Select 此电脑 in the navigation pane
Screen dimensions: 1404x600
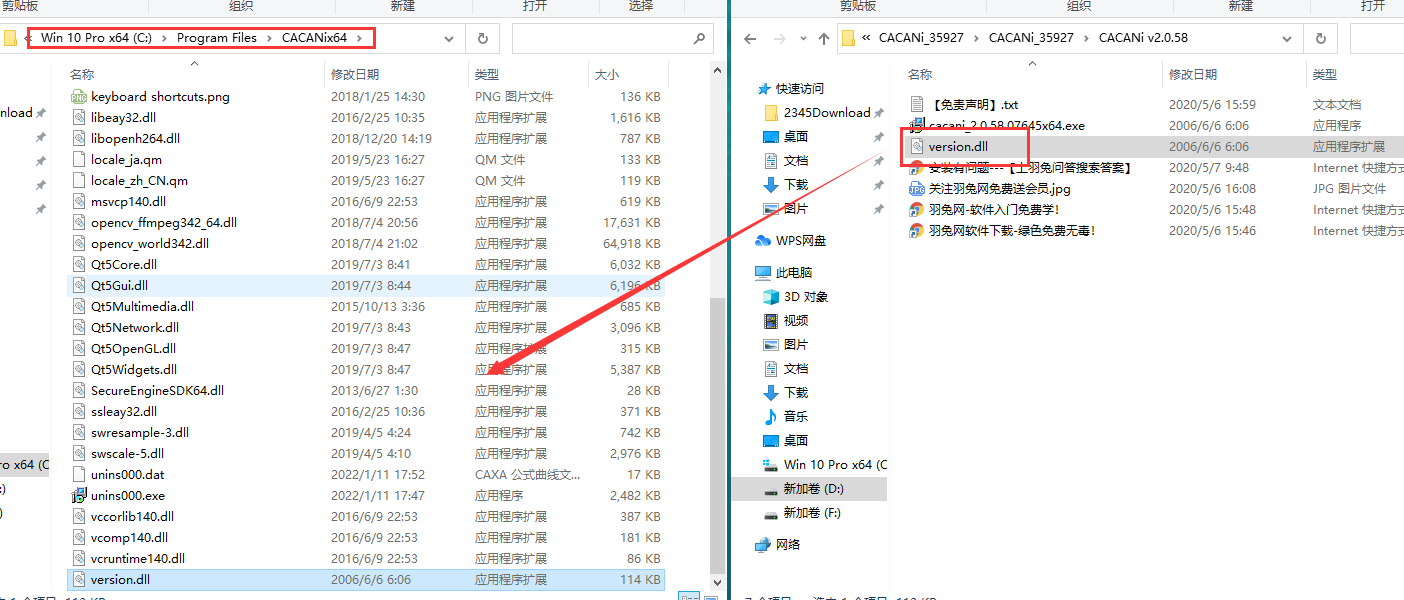point(793,273)
